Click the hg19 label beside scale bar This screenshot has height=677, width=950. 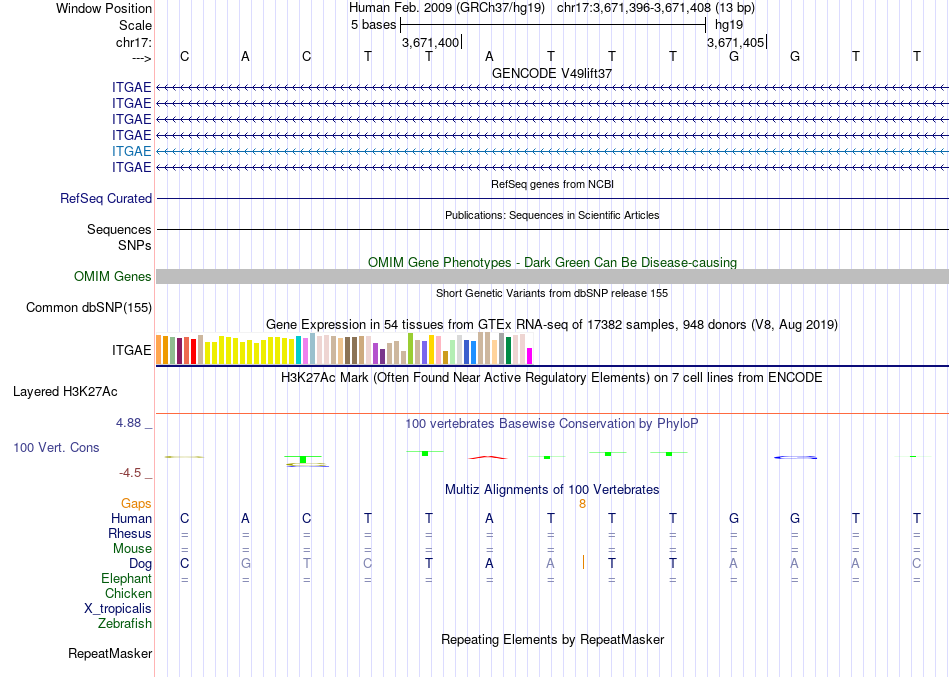click(729, 25)
